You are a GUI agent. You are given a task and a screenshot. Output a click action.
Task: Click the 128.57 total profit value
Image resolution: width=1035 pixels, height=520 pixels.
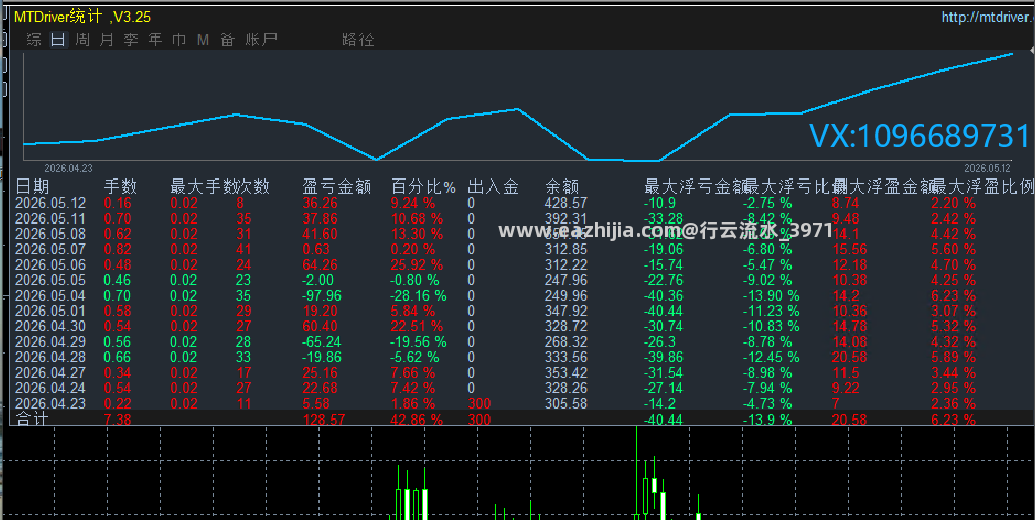(323, 419)
